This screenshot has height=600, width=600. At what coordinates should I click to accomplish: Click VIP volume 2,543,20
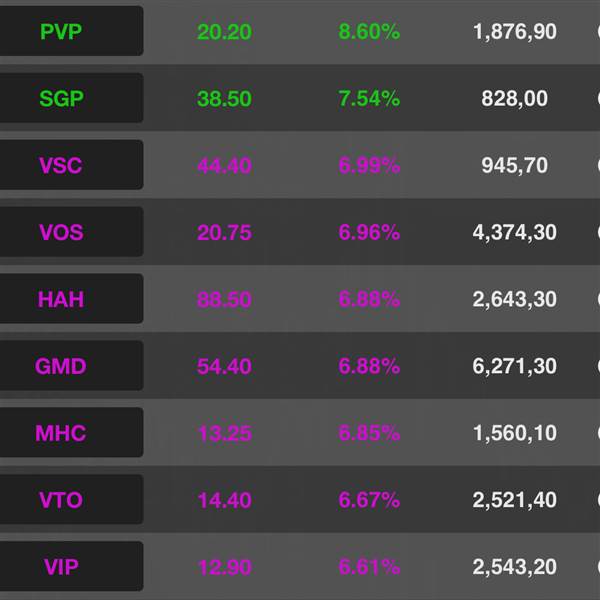click(x=514, y=567)
